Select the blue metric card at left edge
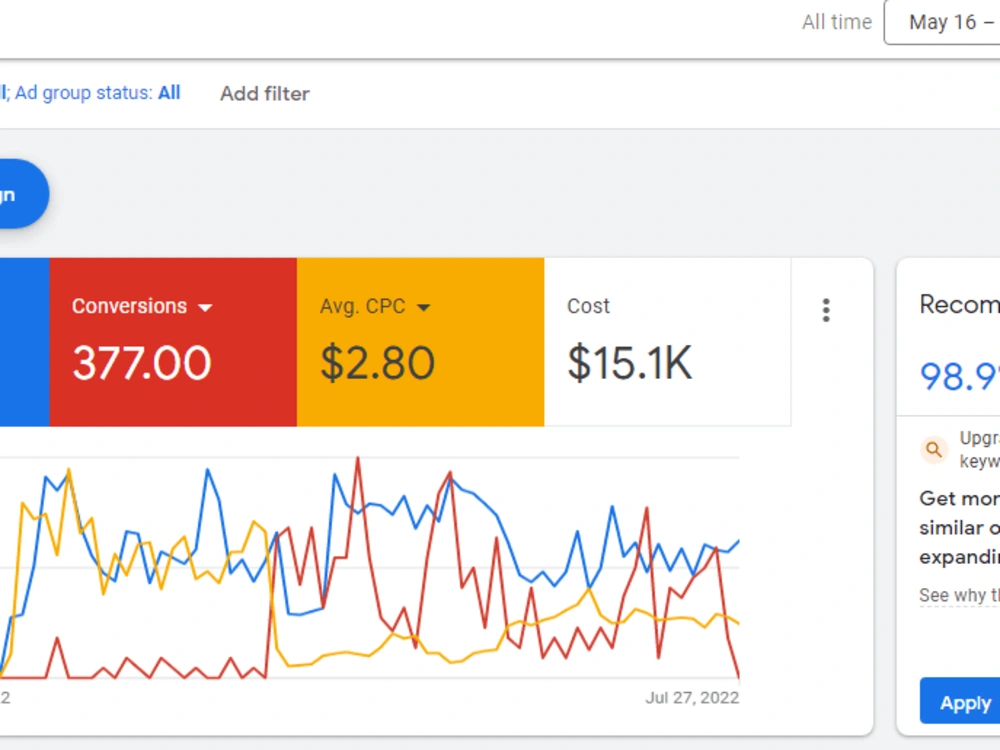Viewport: 1000px width, 750px height. [x=24, y=342]
